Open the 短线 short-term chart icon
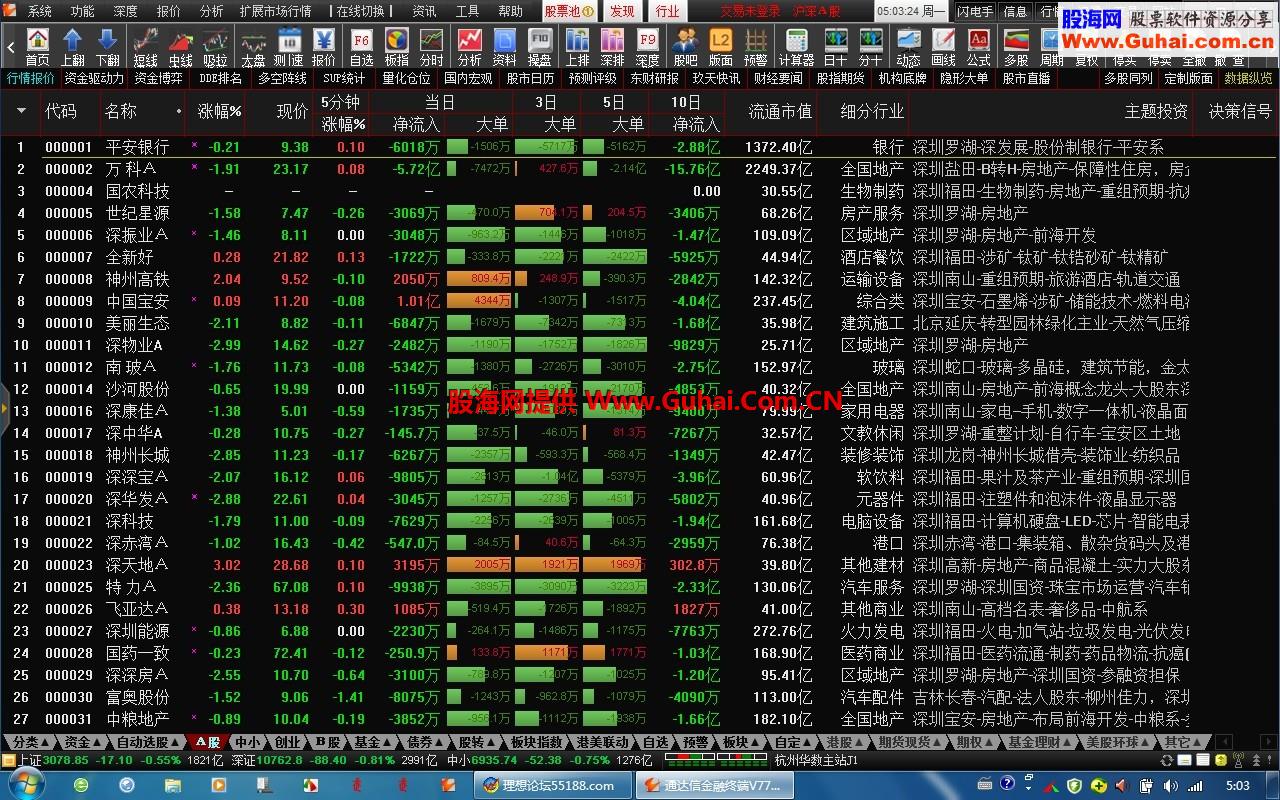The image size is (1280, 800). click(145, 47)
